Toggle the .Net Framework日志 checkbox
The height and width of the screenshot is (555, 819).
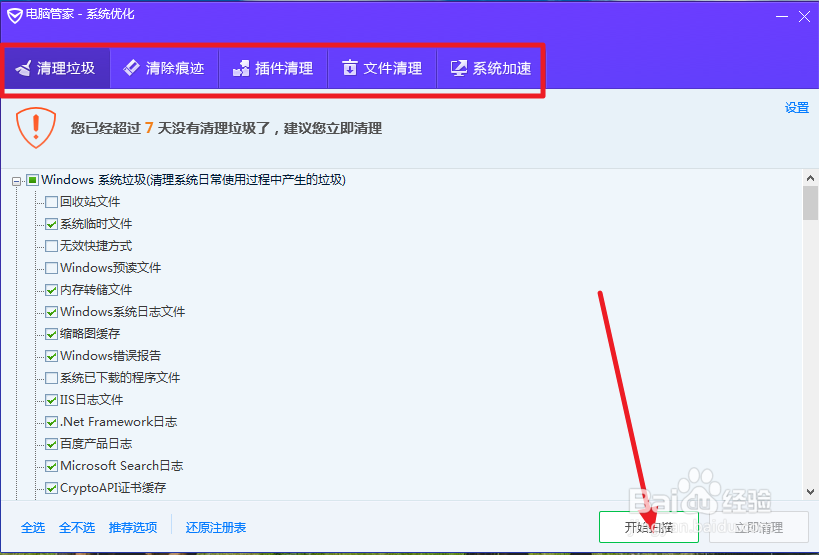[51, 422]
